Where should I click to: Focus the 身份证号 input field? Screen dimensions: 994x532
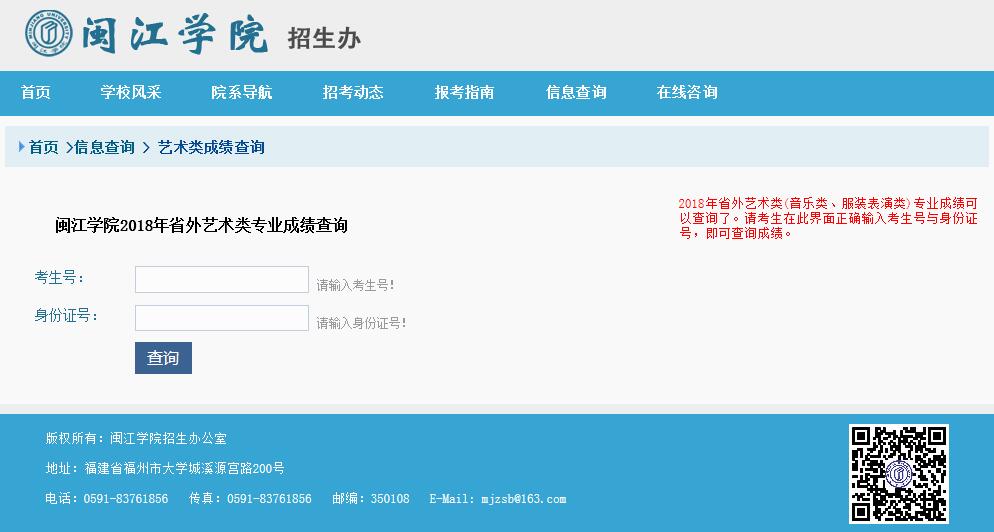(x=222, y=318)
